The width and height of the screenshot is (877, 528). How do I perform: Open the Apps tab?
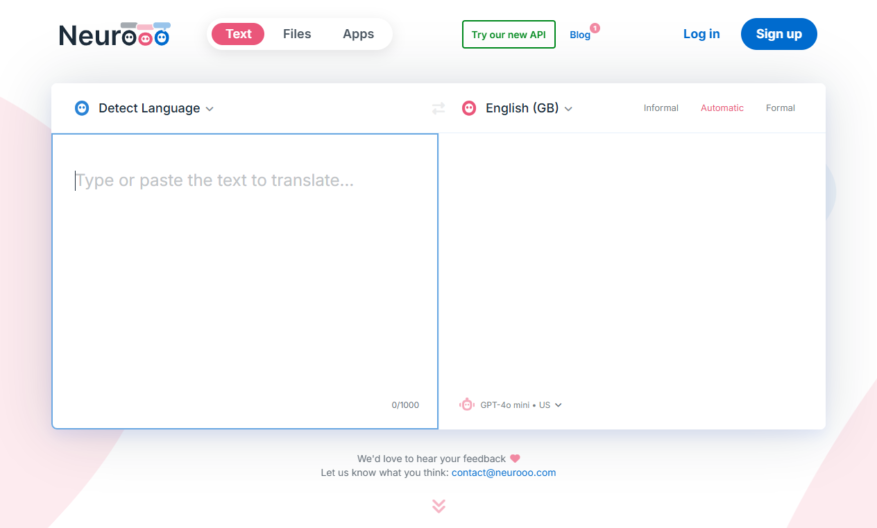358,34
